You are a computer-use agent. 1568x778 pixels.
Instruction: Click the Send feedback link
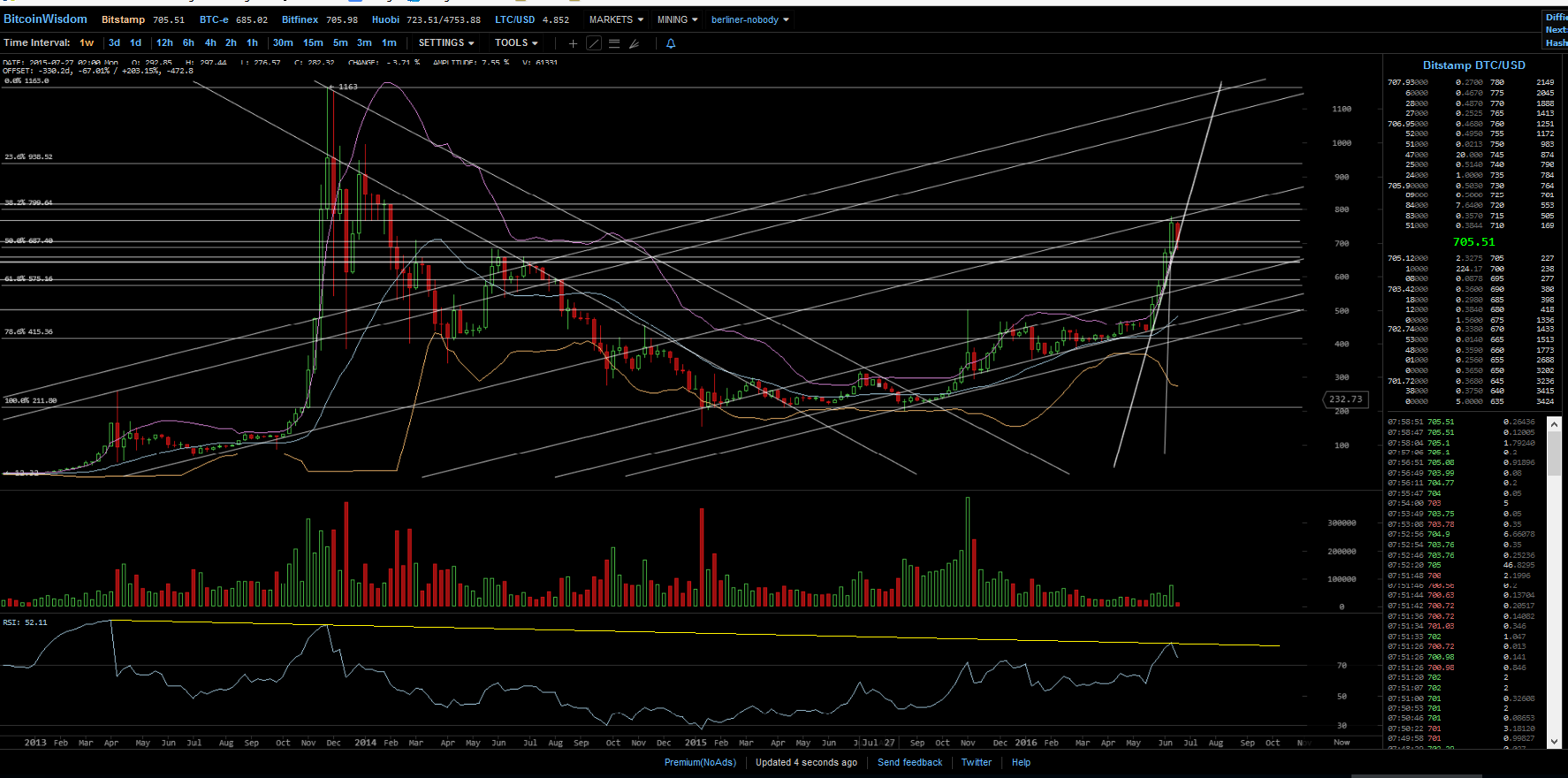click(x=910, y=762)
